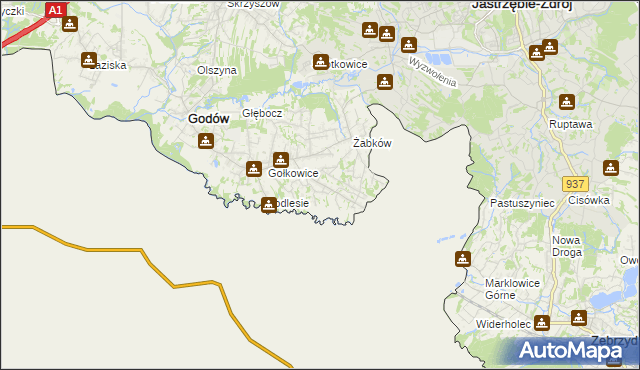
Task: Click the Marklowice Górne place label
Action: [512, 289]
